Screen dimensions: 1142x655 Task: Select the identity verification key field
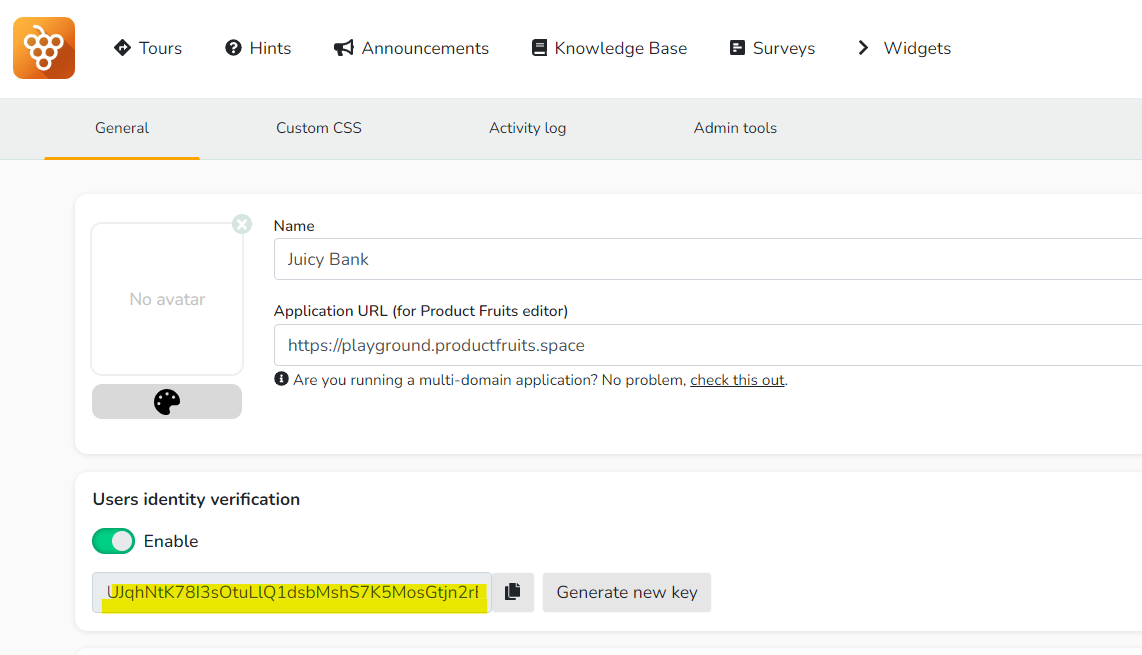(292, 592)
